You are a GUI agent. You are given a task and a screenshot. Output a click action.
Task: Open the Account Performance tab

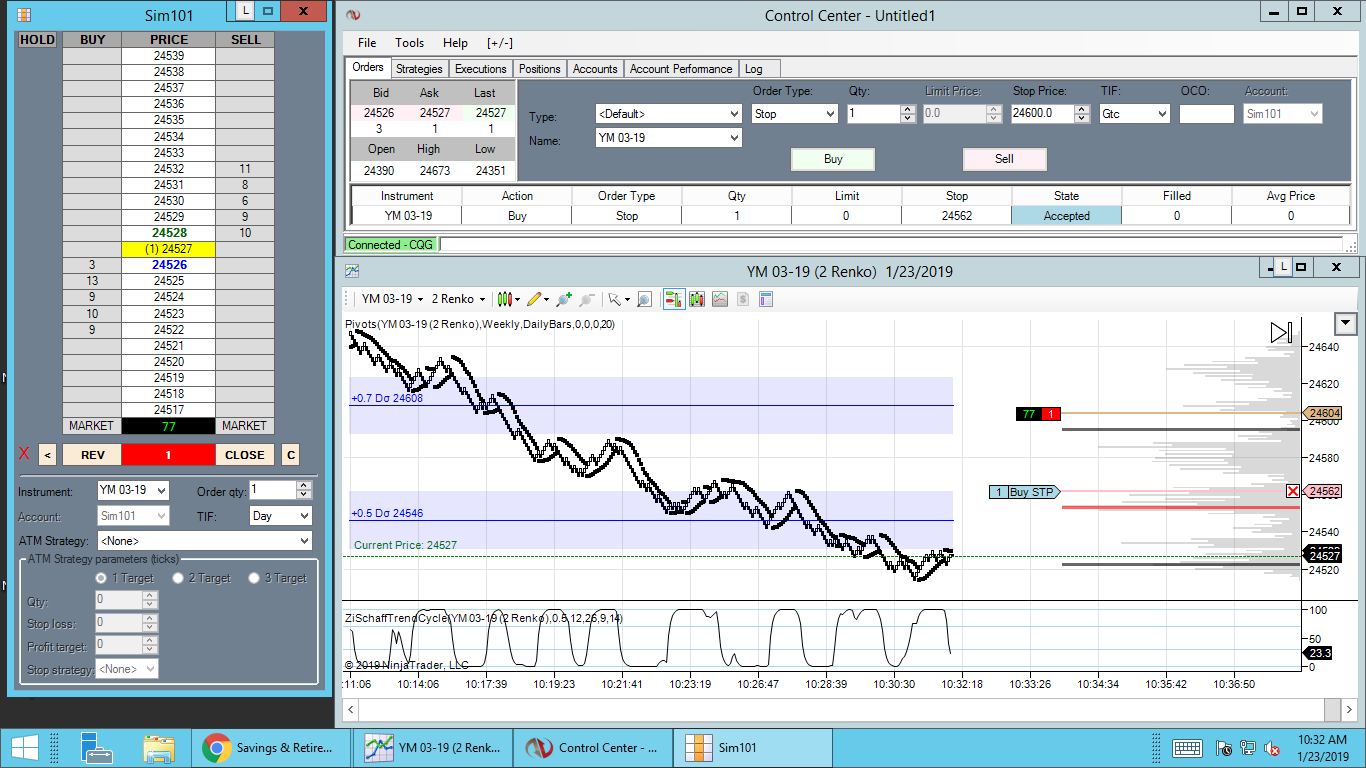click(681, 69)
